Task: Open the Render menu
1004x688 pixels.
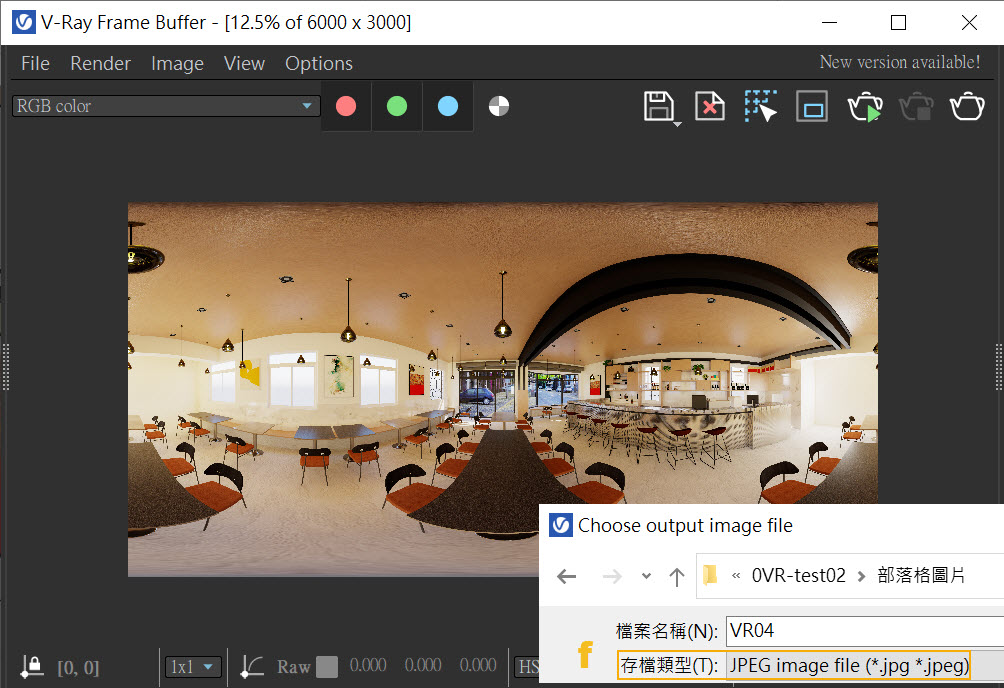Action: pos(100,63)
